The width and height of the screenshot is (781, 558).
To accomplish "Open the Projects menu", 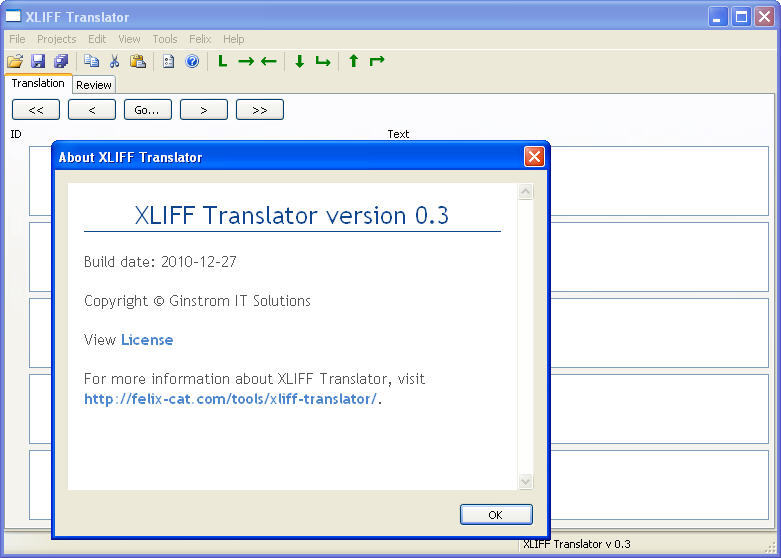I will (57, 39).
